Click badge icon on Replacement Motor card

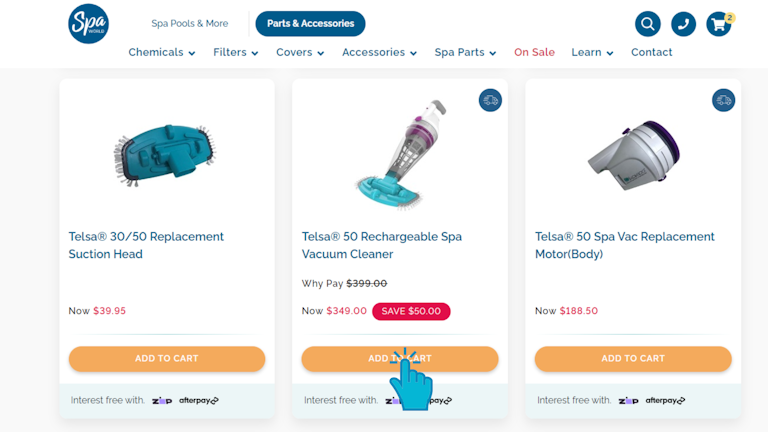click(x=723, y=100)
